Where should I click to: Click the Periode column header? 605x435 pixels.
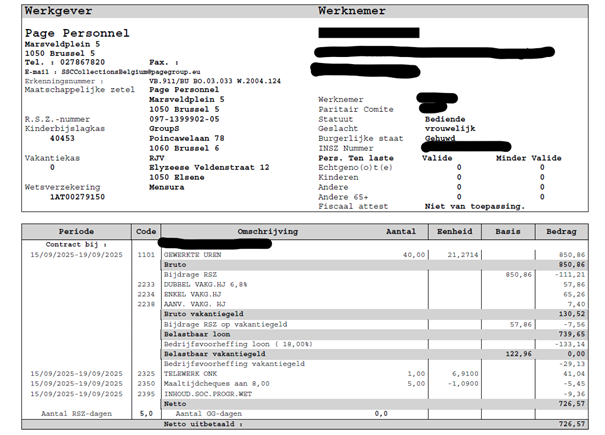coord(76,230)
